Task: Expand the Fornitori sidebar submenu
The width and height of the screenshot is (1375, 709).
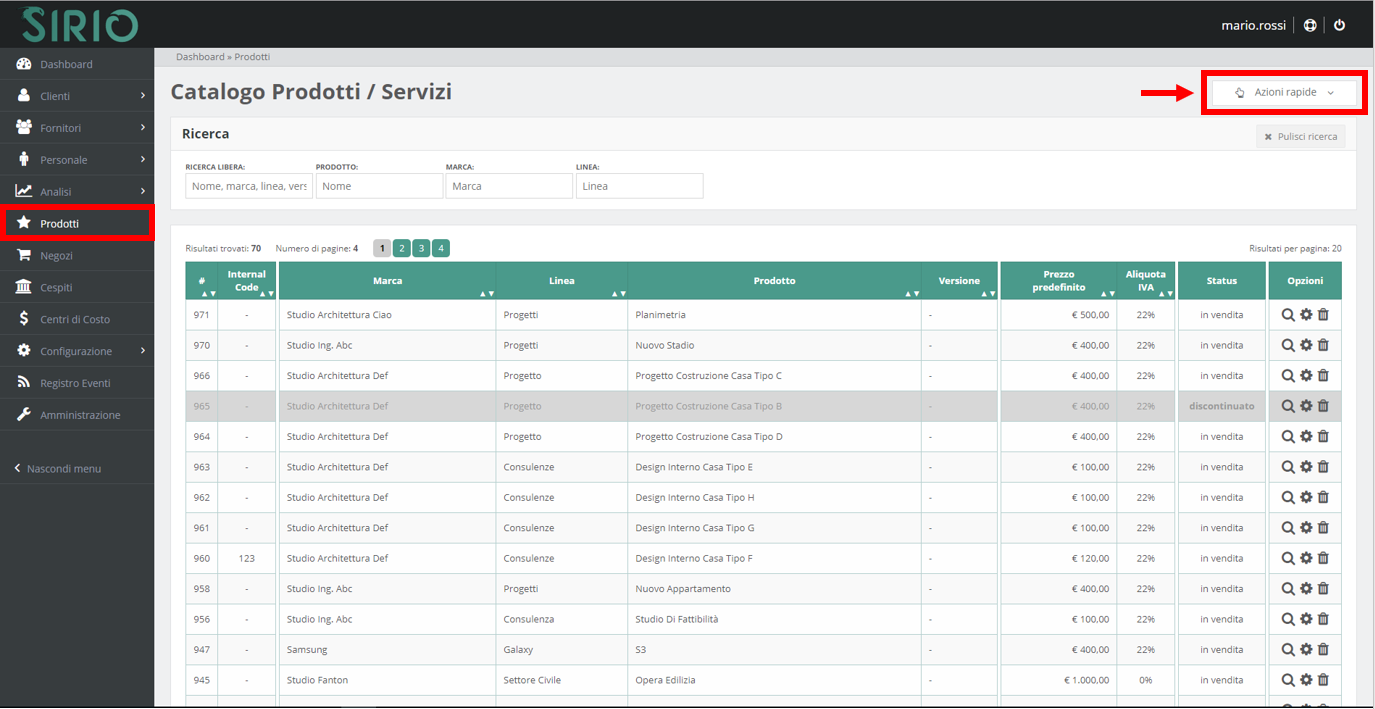Action: 77,128
